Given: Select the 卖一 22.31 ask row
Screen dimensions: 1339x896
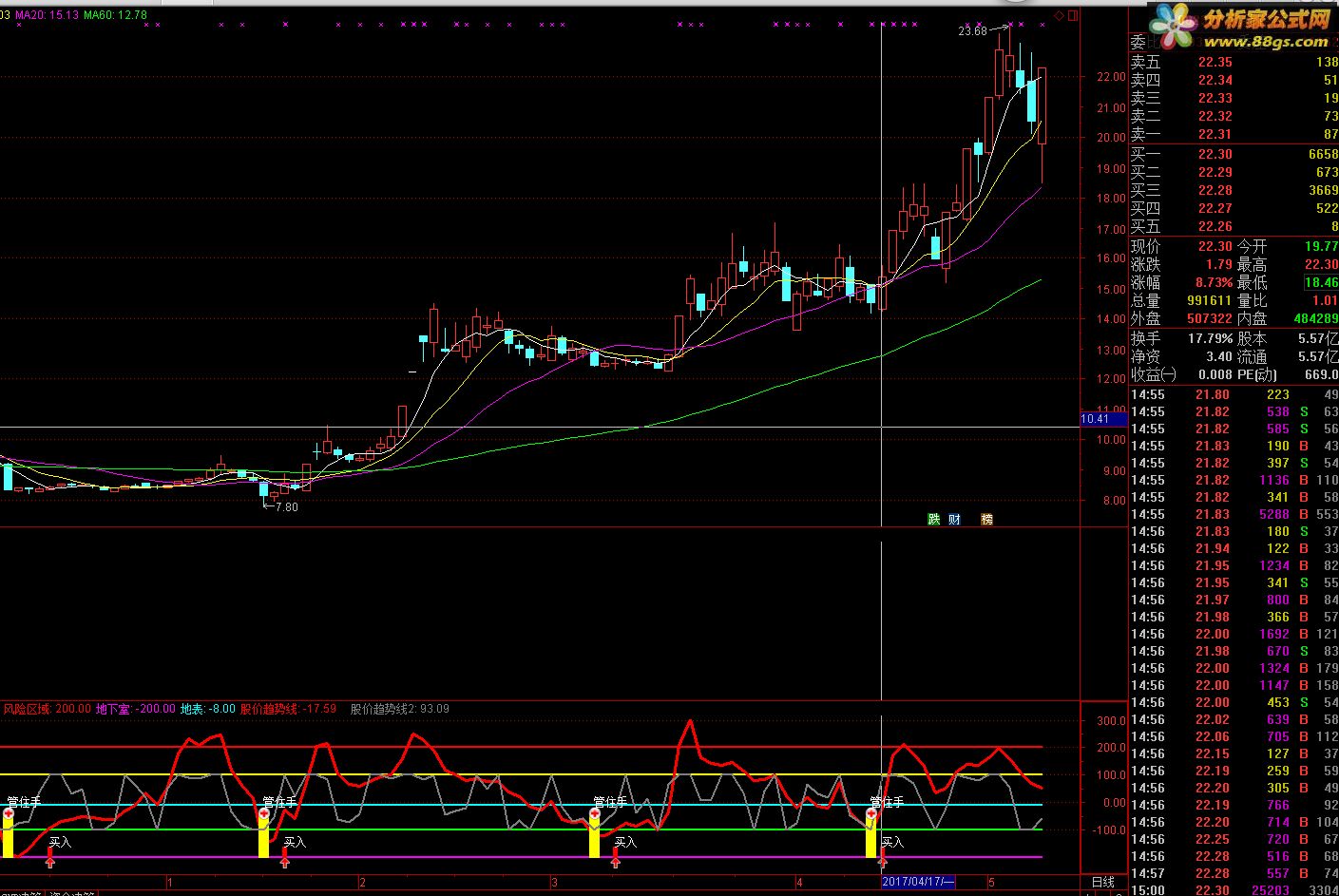Looking at the screenshot, I should click(x=1234, y=134).
